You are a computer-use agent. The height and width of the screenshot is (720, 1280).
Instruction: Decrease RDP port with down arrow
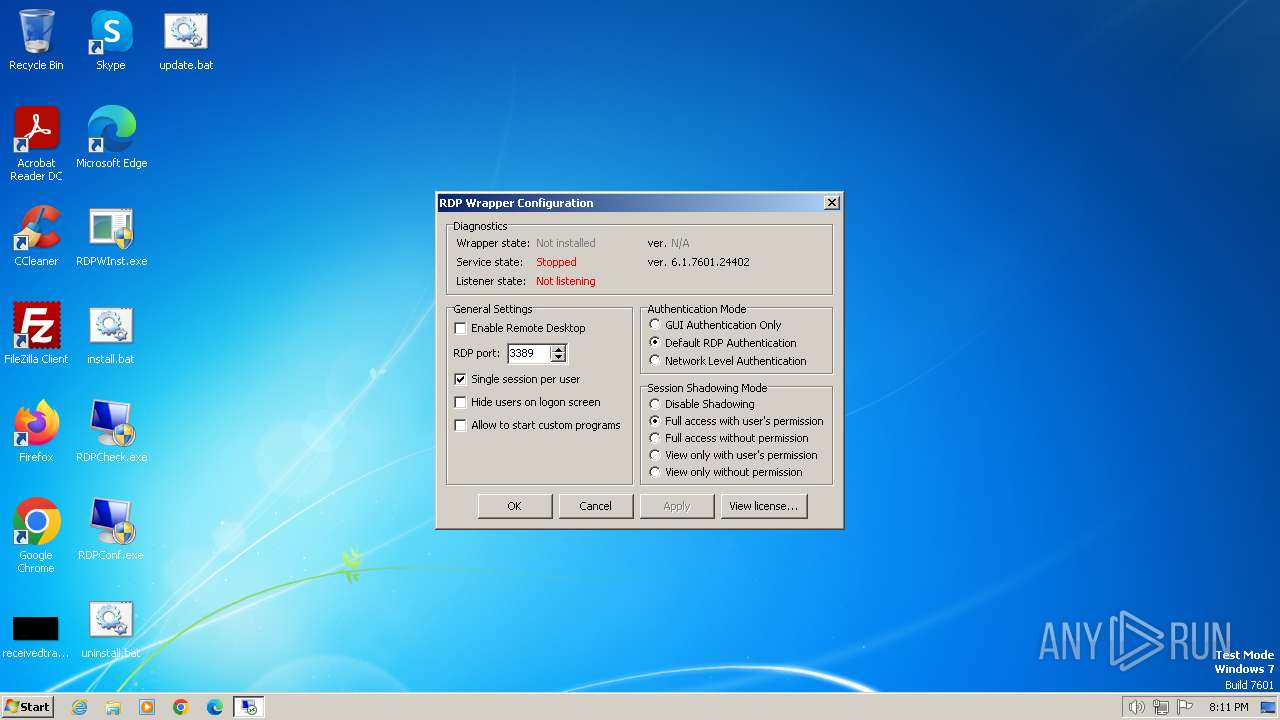click(559, 357)
